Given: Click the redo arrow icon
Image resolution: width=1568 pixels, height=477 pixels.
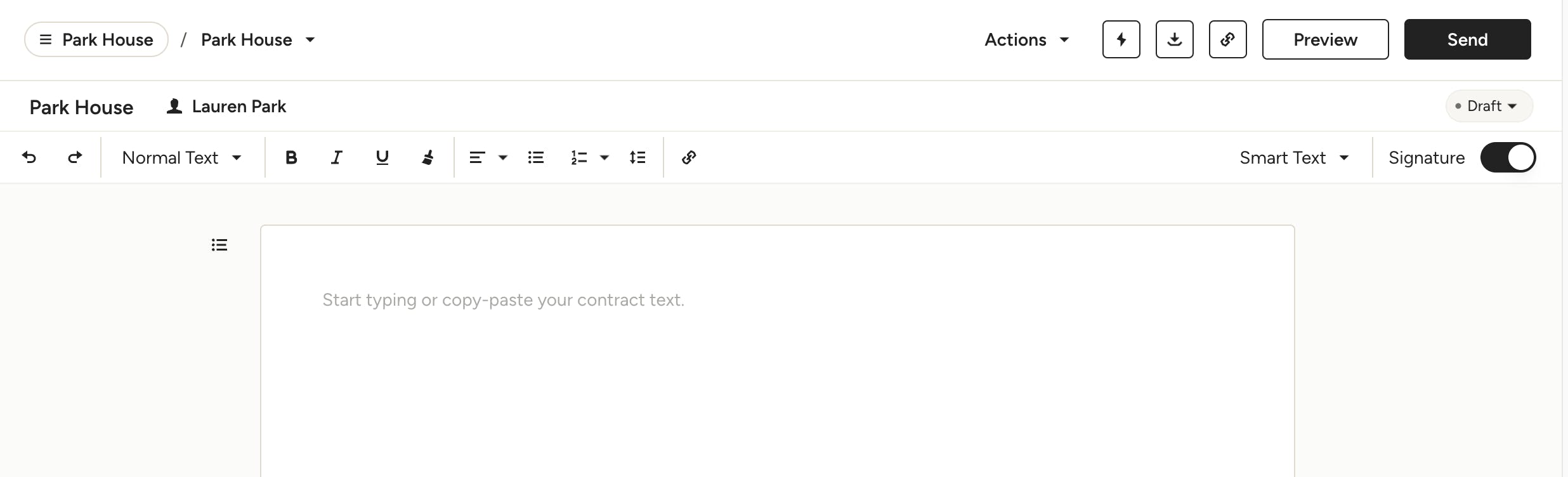Looking at the screenshot, I should pos(75,157).
